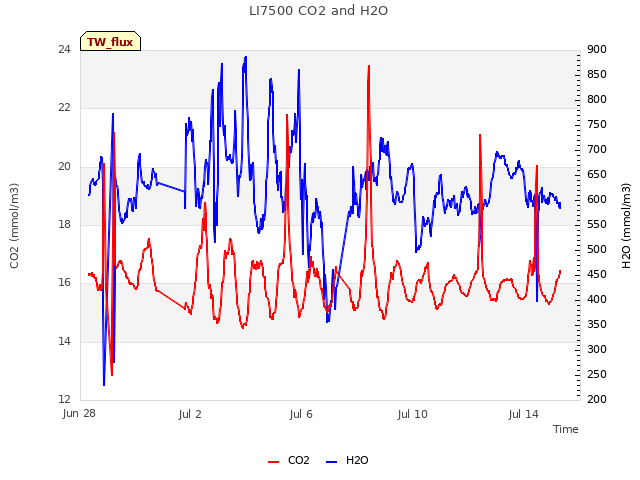Click the 18 value on CO2 axis
This screenshot has width=640, height=480.
(x=64, y=224)
